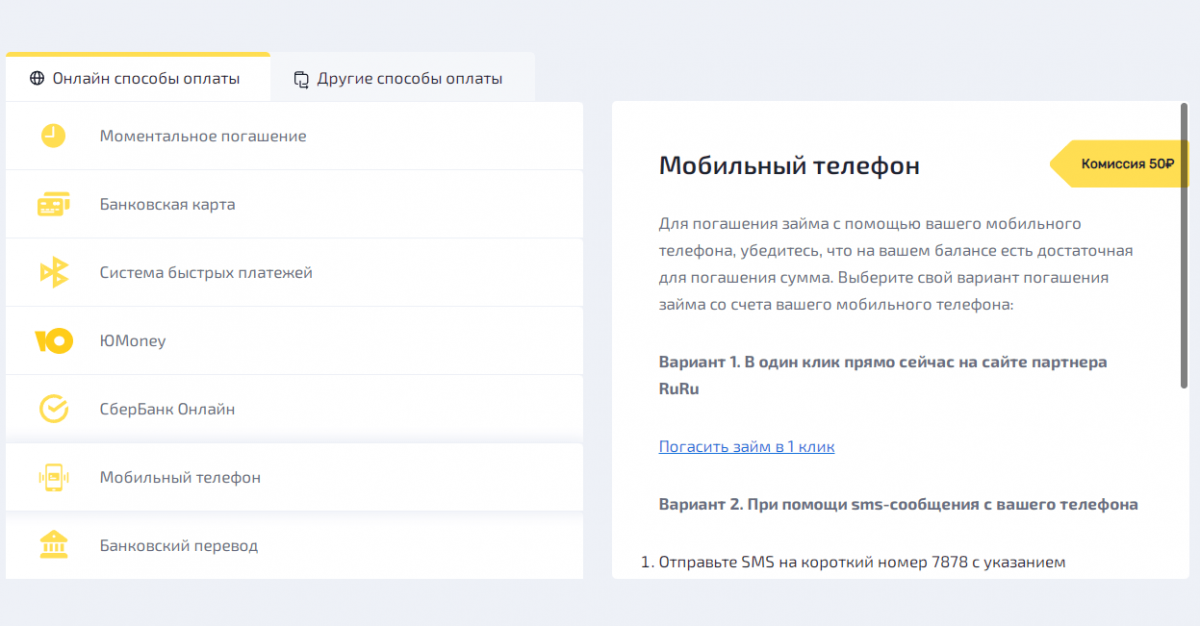Click the bank building icon for Банковский перевод

pyautogui.click(x=53, y=545)
